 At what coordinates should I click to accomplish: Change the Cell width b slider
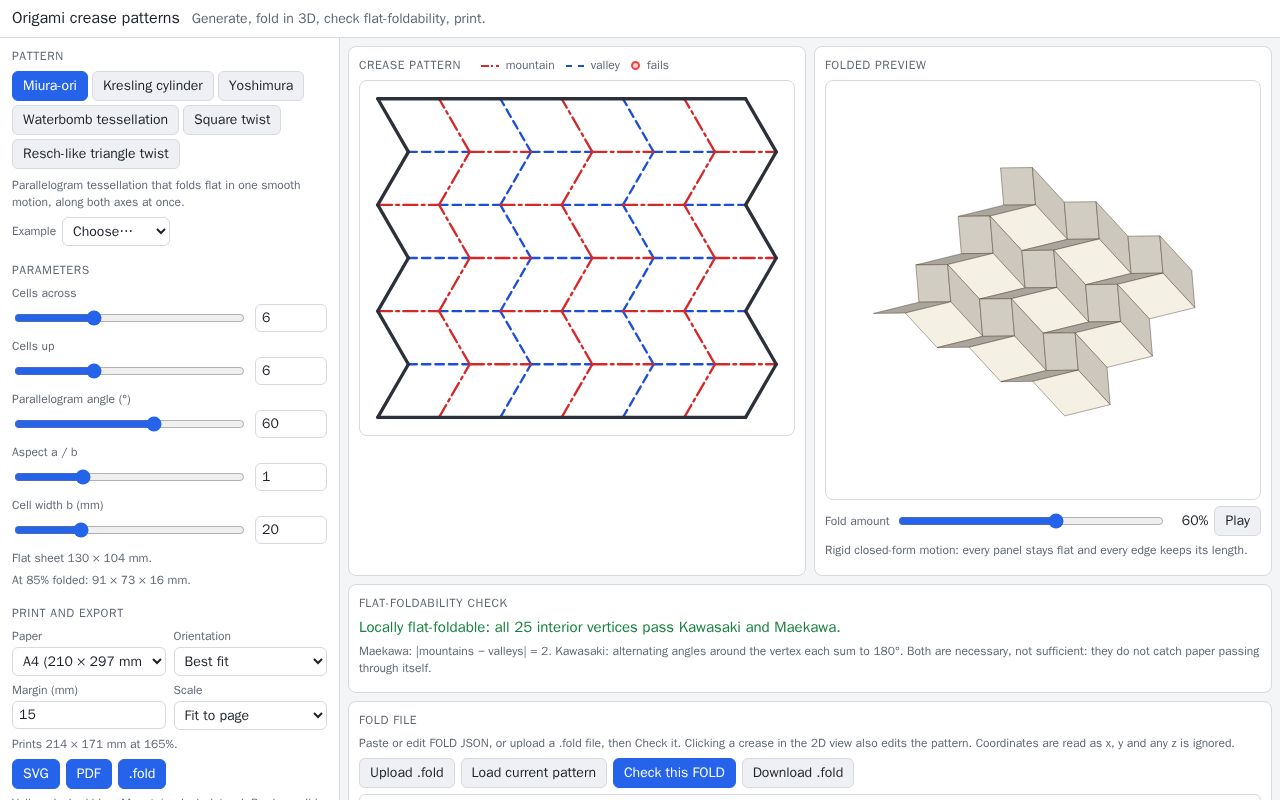click(x=129, y=530)
